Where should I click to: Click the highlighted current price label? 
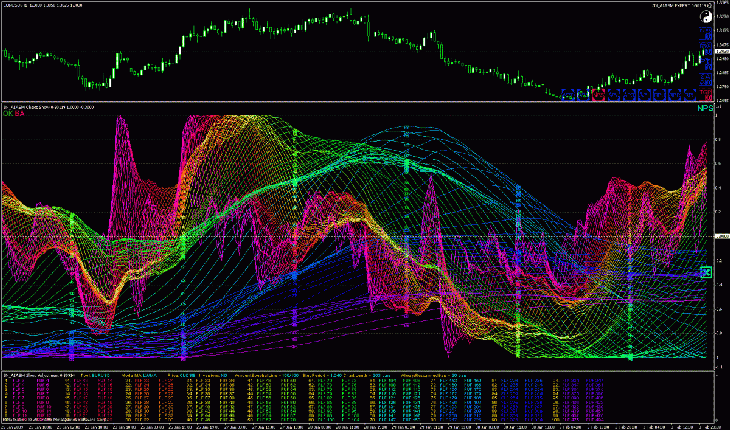coord(722,52)
